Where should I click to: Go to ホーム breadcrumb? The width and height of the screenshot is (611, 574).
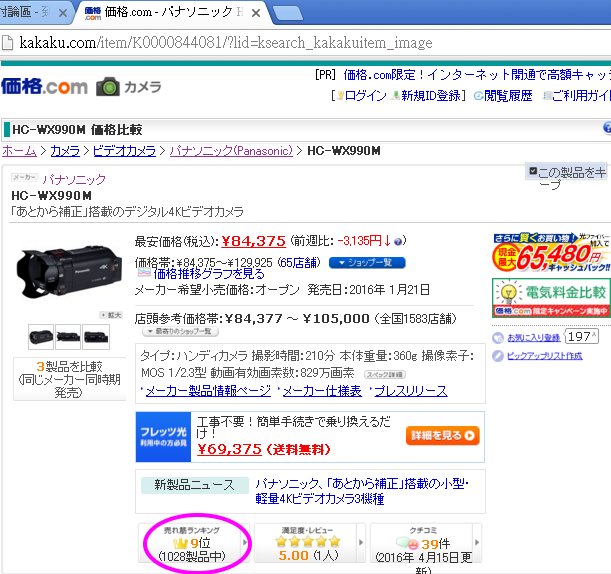[x=19, y=151]
